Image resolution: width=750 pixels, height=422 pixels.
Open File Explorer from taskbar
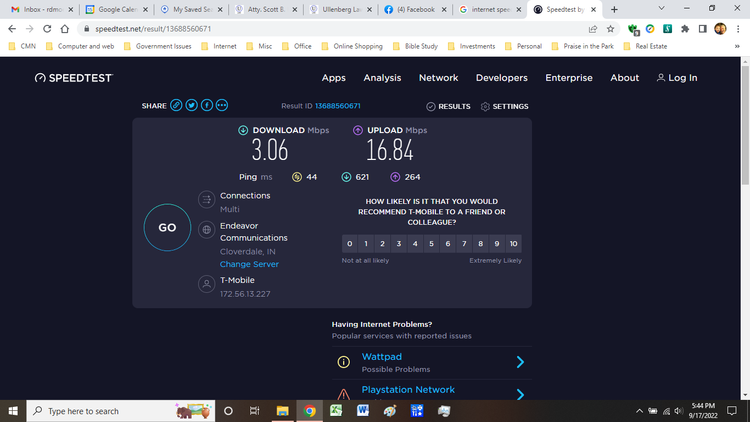pyautogui.click(x=282, y=411)
